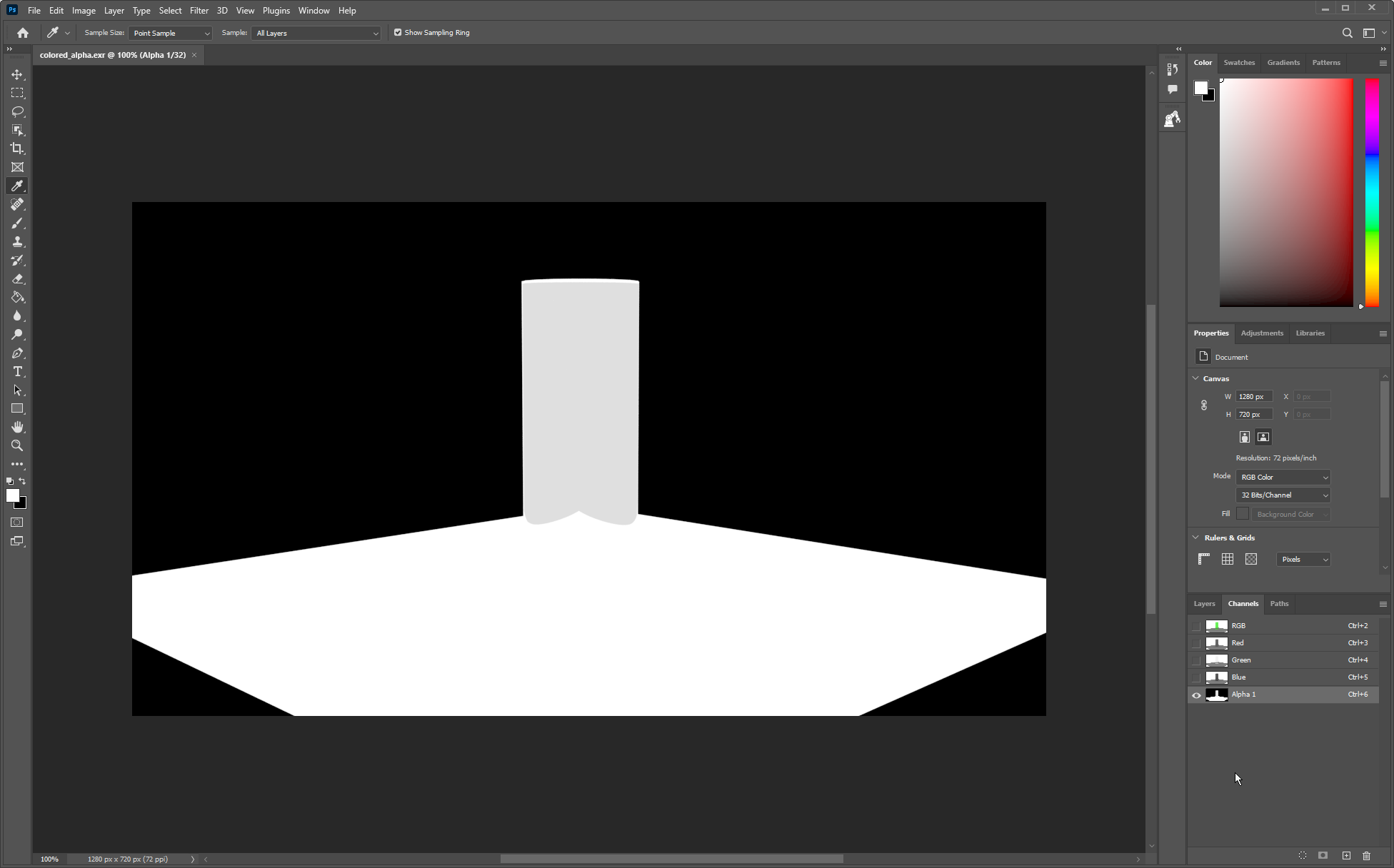Select the Alpha 1 channel row
This screenshot has height=868, width=1394.
pos(1283,695)
